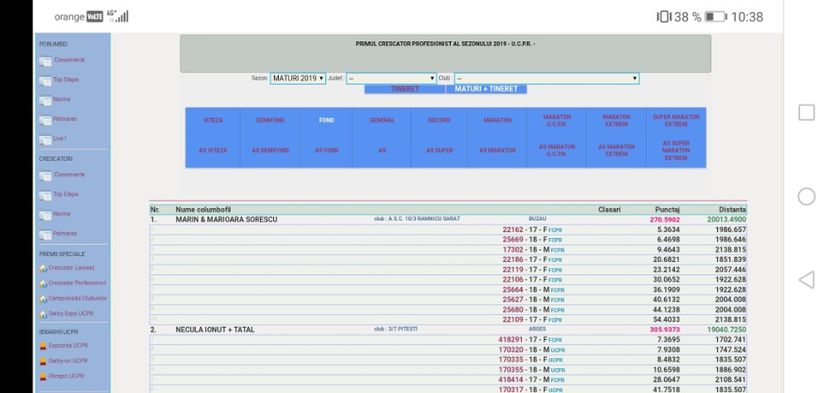Open Norma under the PORUMBEI section
830x393 pixels.
pos(61,100)
